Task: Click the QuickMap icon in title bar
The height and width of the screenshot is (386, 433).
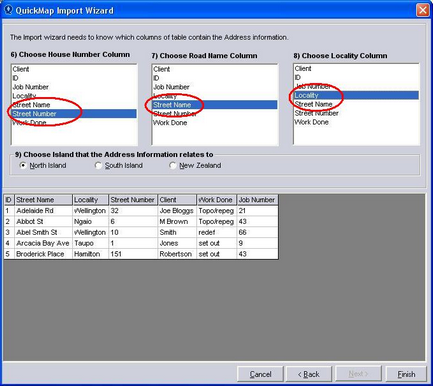Action: pyautogui.click(x=8, y=10)
